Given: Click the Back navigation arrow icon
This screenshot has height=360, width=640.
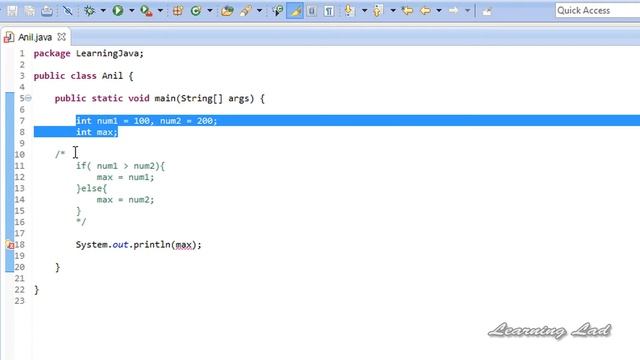Looking at the screenshot, I should 425,11.
